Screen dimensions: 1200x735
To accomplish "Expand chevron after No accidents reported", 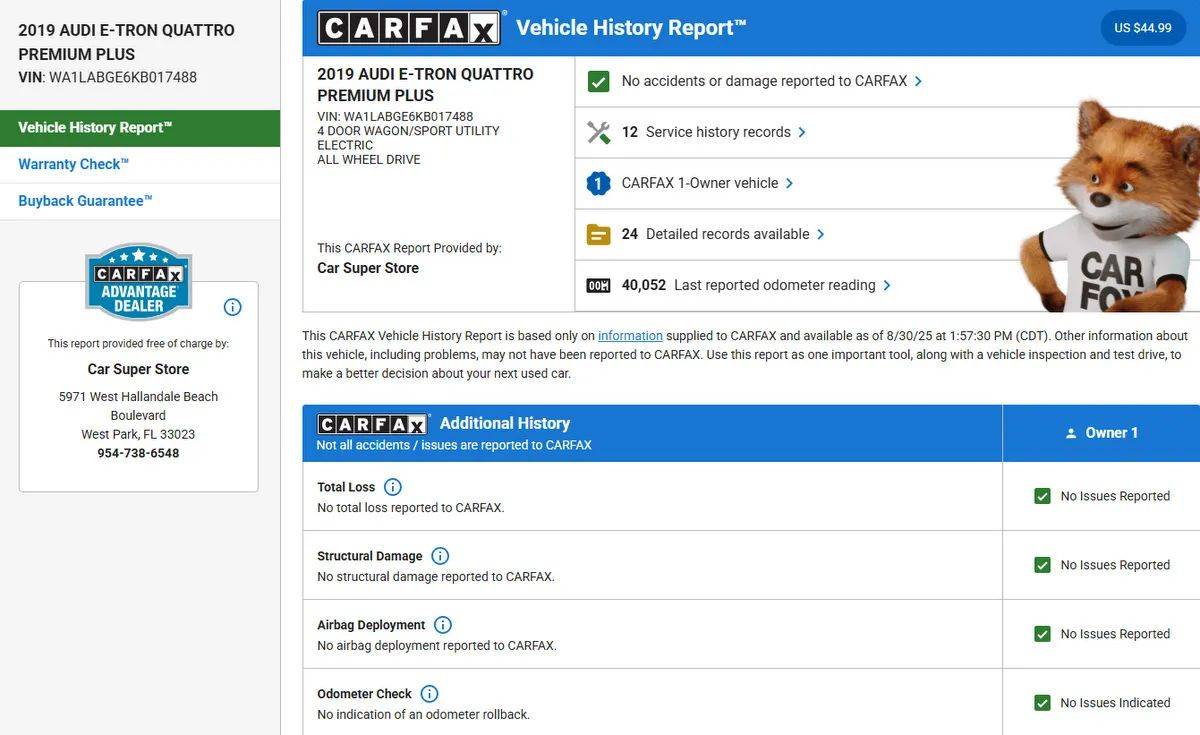I will [x=919, y=81].
